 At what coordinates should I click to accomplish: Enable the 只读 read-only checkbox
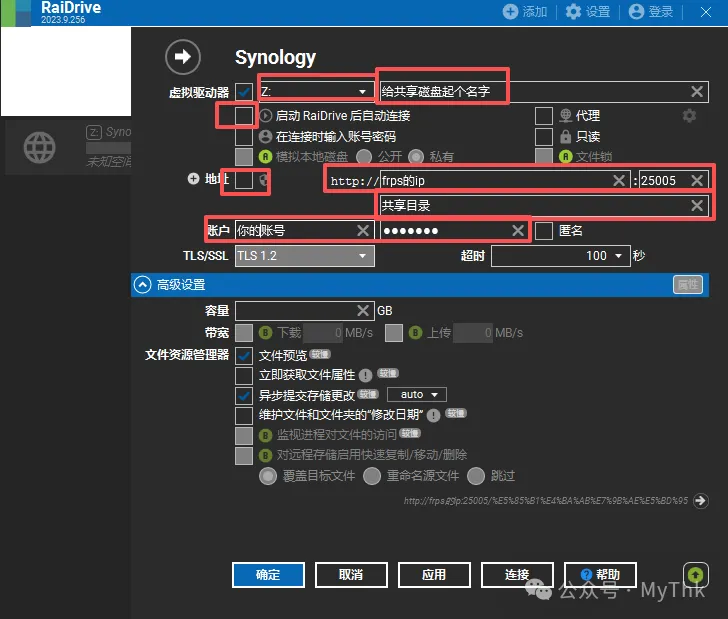tap(544, 136)
